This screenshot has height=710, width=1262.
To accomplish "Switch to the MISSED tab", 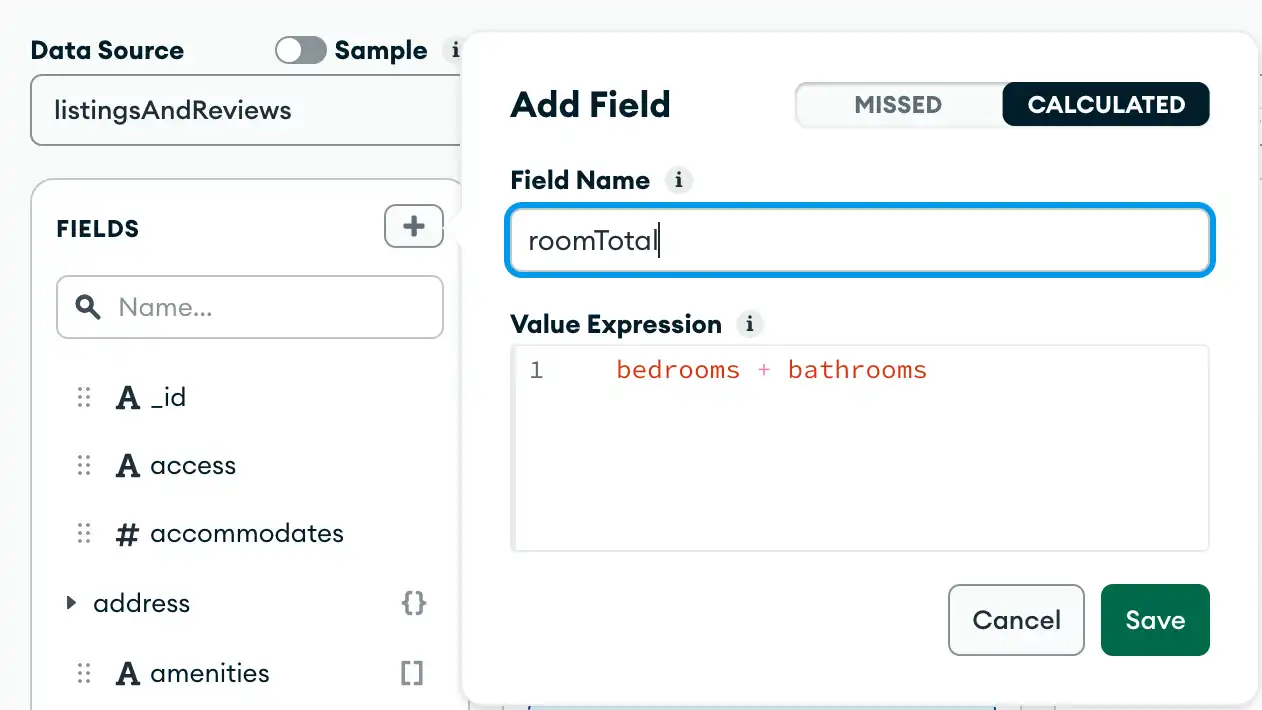I will pyautogui.click(x=897, y=104).
